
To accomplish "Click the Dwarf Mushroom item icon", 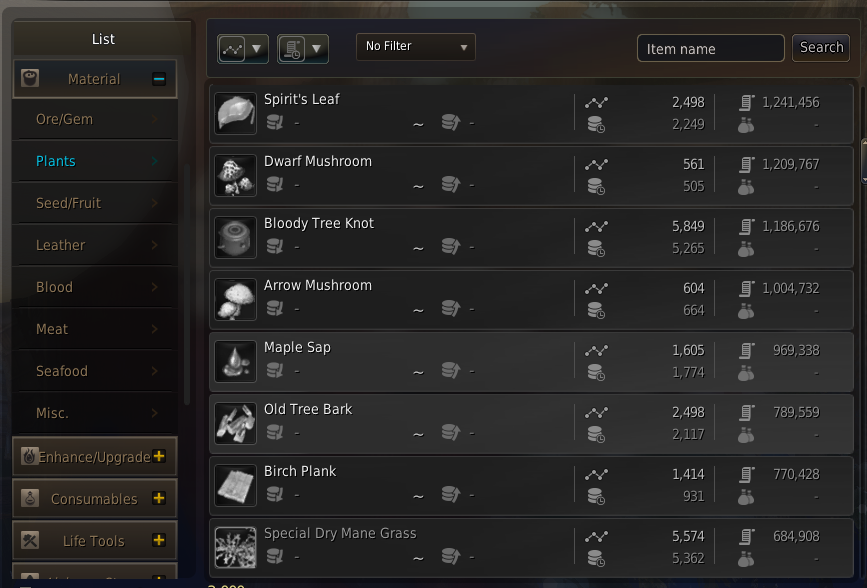I will click(x=236, y=175).
